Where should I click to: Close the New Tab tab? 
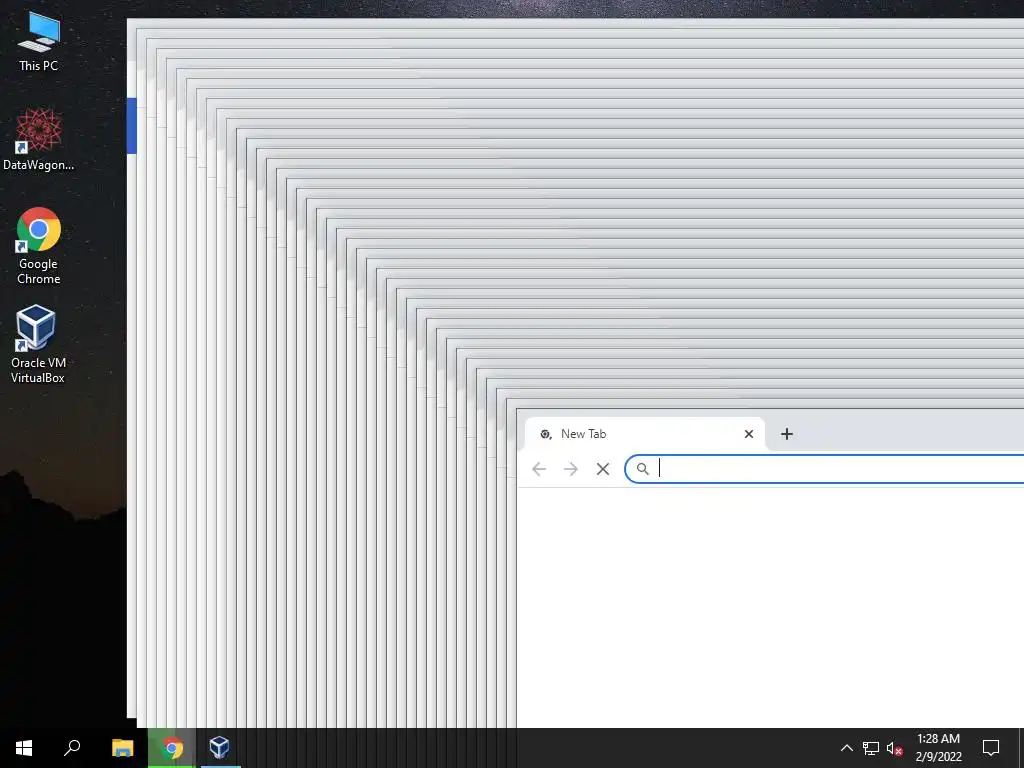pyautogui.click(x=749, y=434)
